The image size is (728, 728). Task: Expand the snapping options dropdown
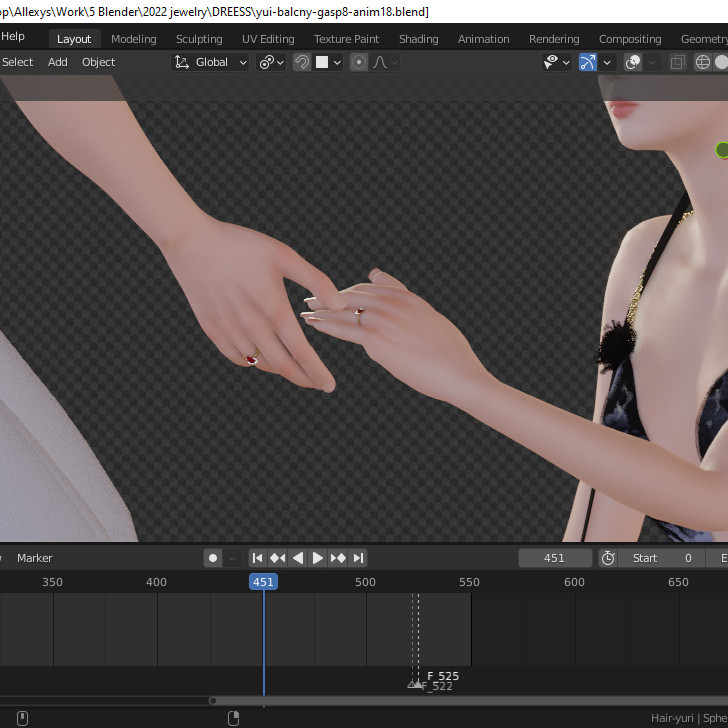click(336, 62)
